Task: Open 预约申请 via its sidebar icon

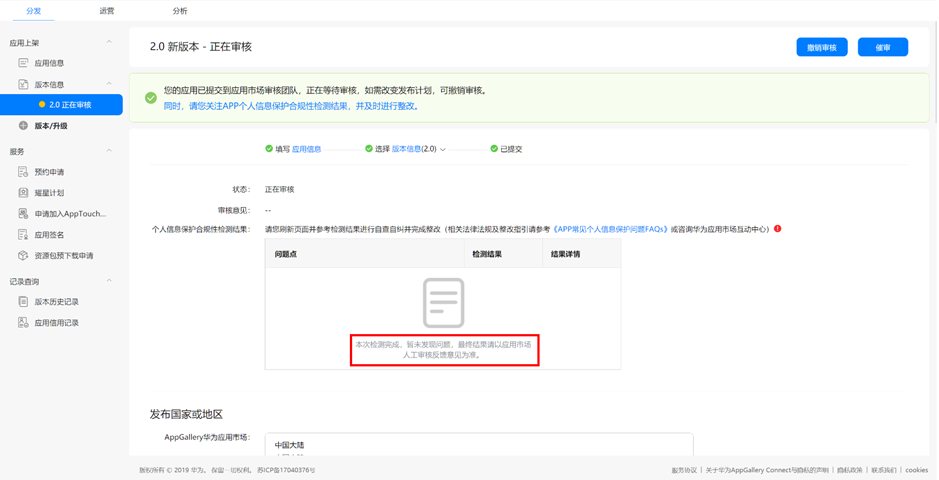Action: (x=23, y=172)
